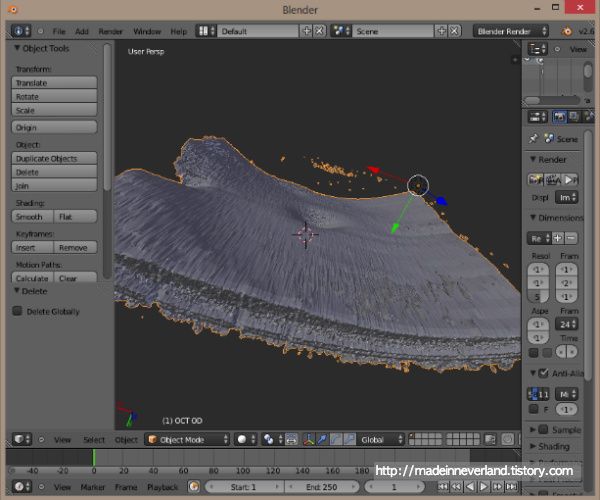Click the Origin button
Image resolution: width=600 pixels, height=500 pixels.
tap(54, 127)
